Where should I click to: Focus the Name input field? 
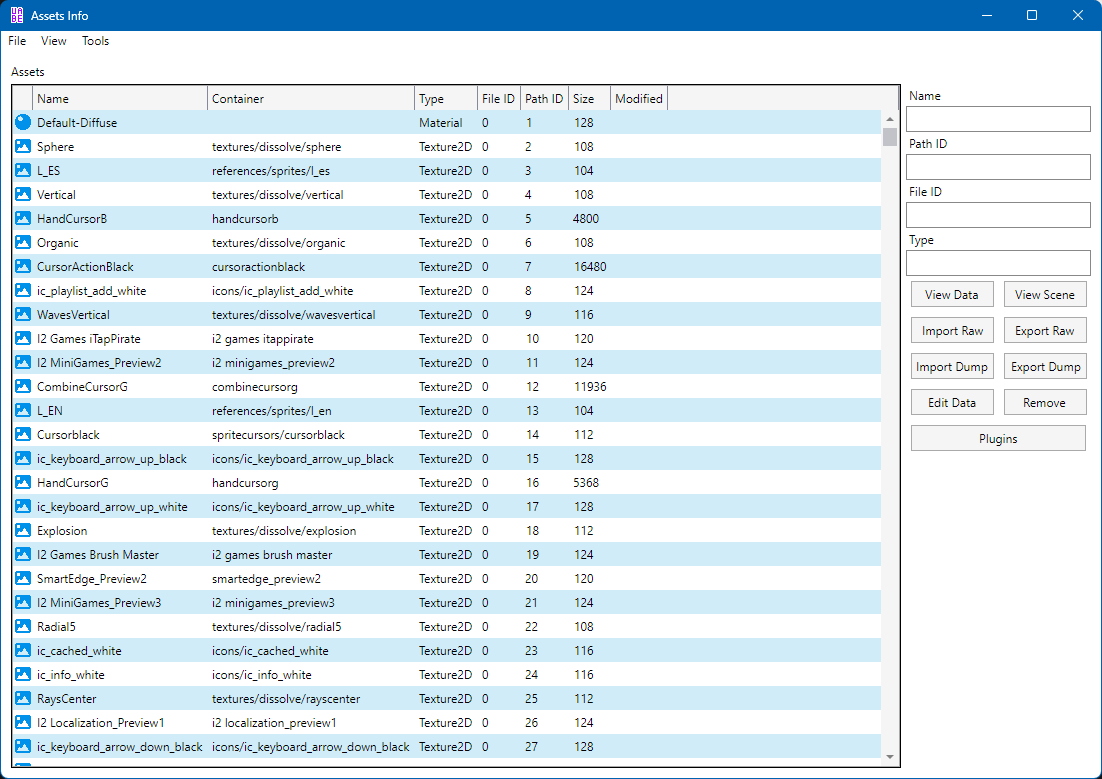pyautogui.click(x=998, y=119)
